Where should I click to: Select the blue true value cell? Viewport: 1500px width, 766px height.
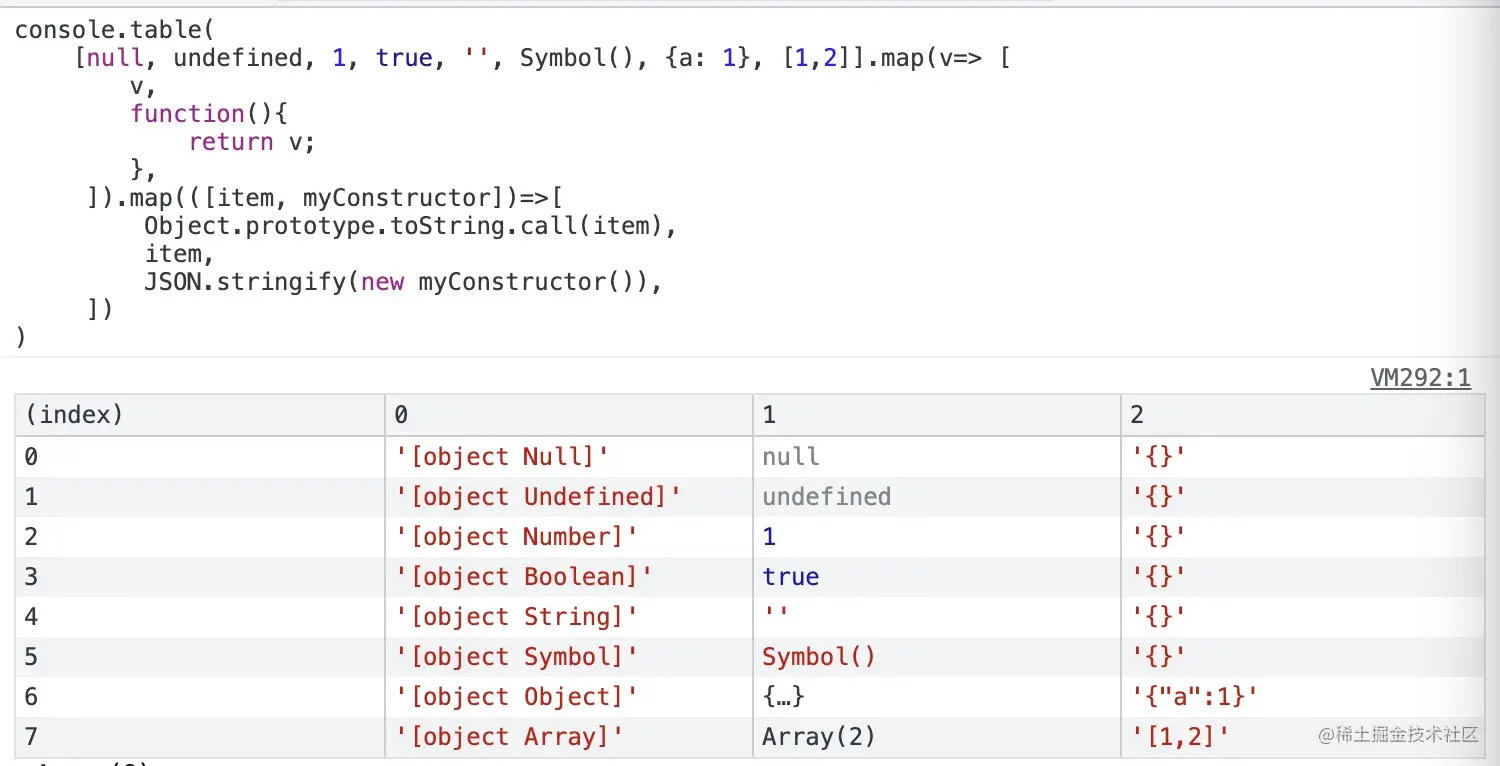coord(790,577)
